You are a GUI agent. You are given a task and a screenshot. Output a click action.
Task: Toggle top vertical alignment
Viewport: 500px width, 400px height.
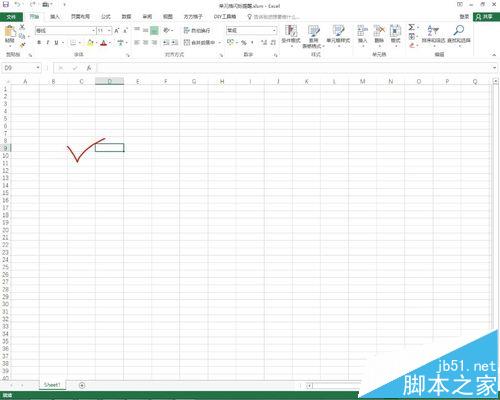tap(137, 30)
